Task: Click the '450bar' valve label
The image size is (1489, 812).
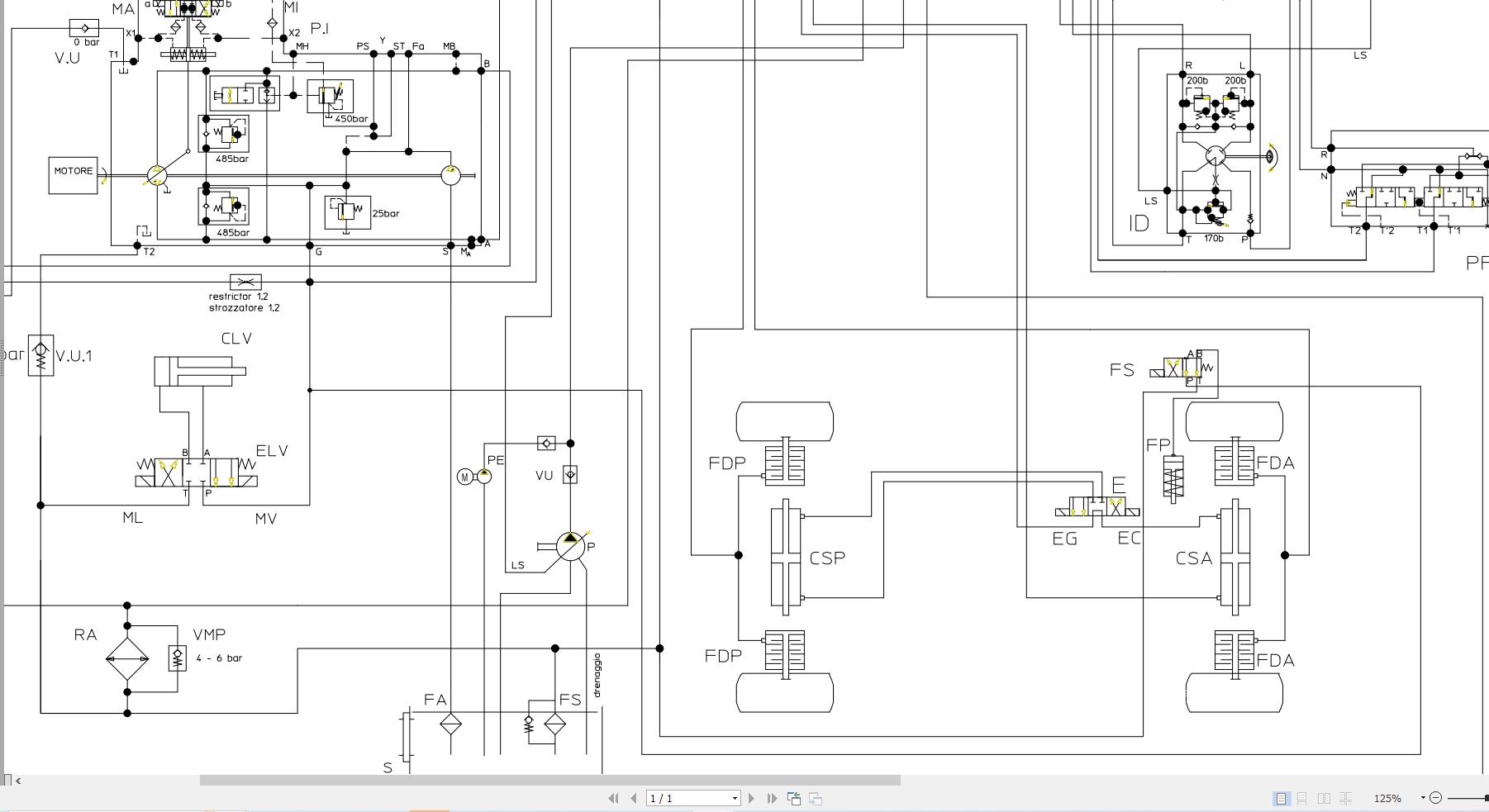Action: tap(351, 119)
